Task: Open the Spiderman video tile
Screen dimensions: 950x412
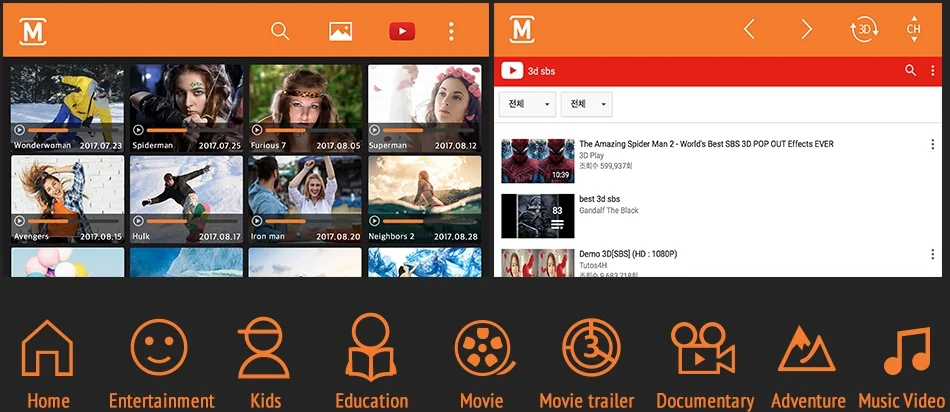Action: coord(186,108)
